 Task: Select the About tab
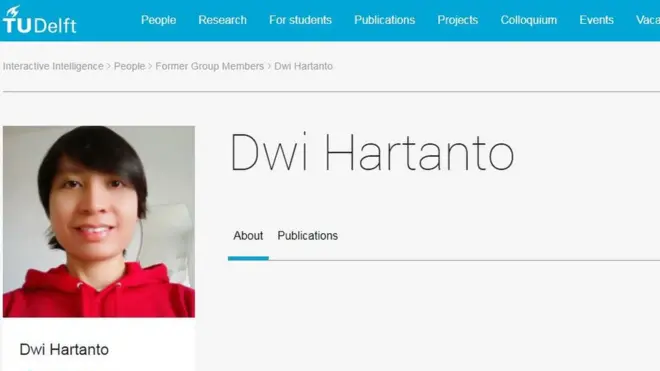pos(248,236)
